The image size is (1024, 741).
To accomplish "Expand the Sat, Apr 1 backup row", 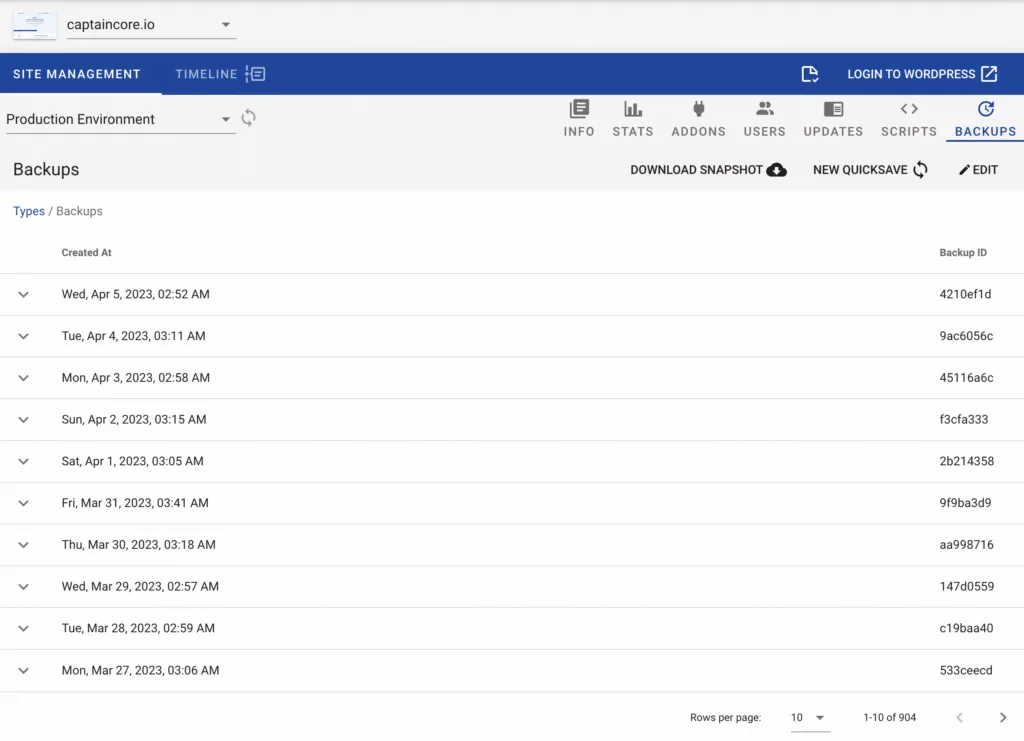I will (23, 461).
